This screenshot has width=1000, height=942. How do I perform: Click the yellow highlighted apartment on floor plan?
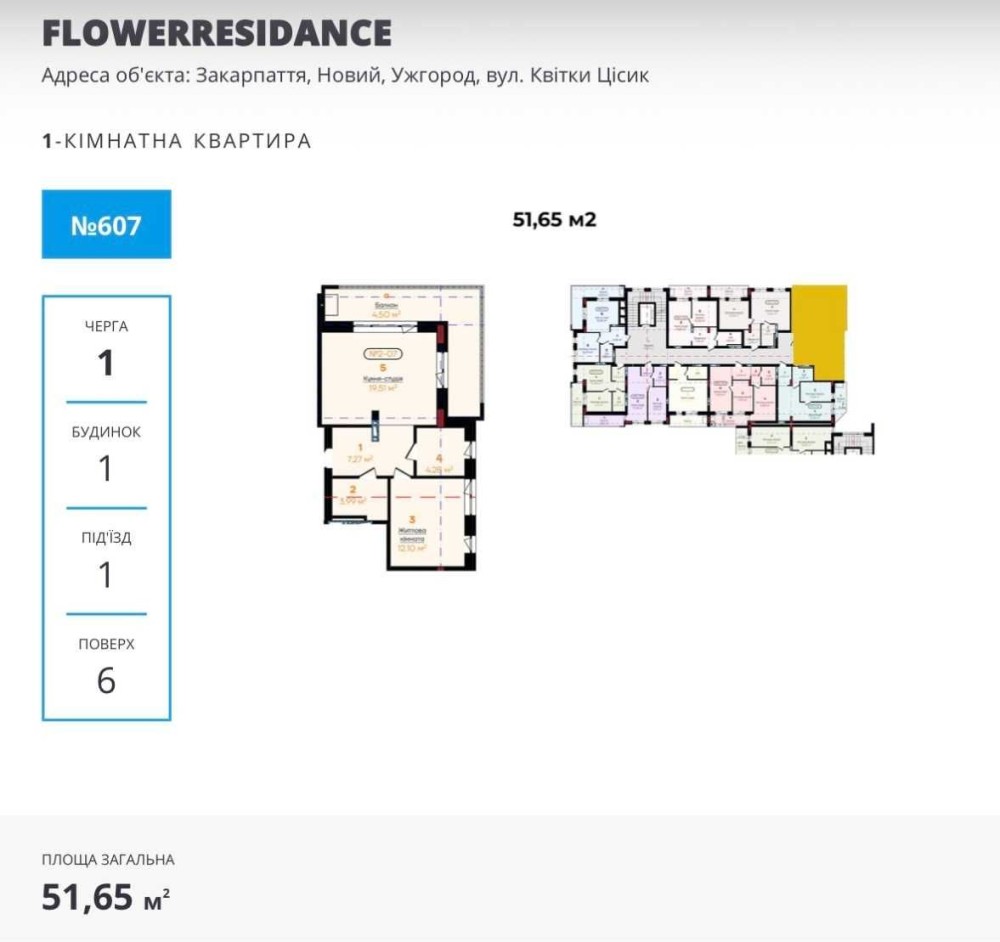[x=819, y=330]
